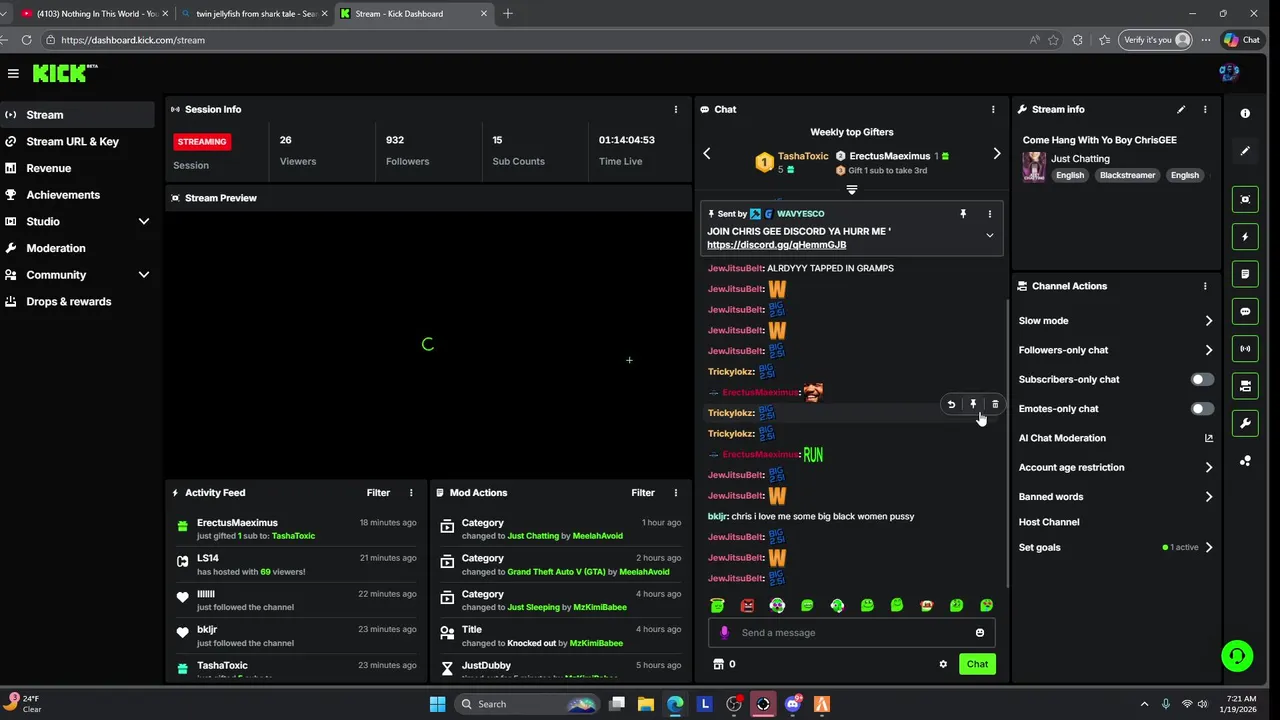Expand the pinned message with down chevron

[990, 236]
